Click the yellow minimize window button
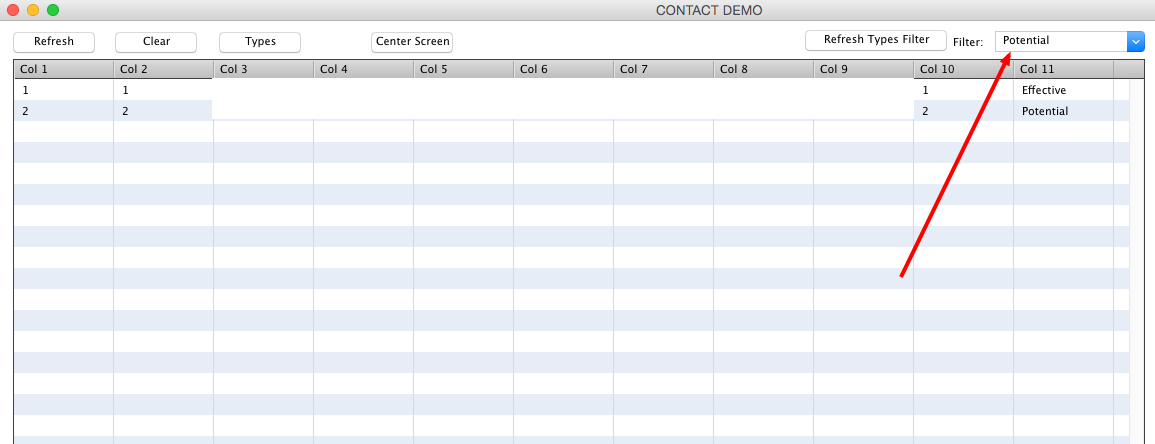Screen dimensions: 1155x444 click(33, 10)
